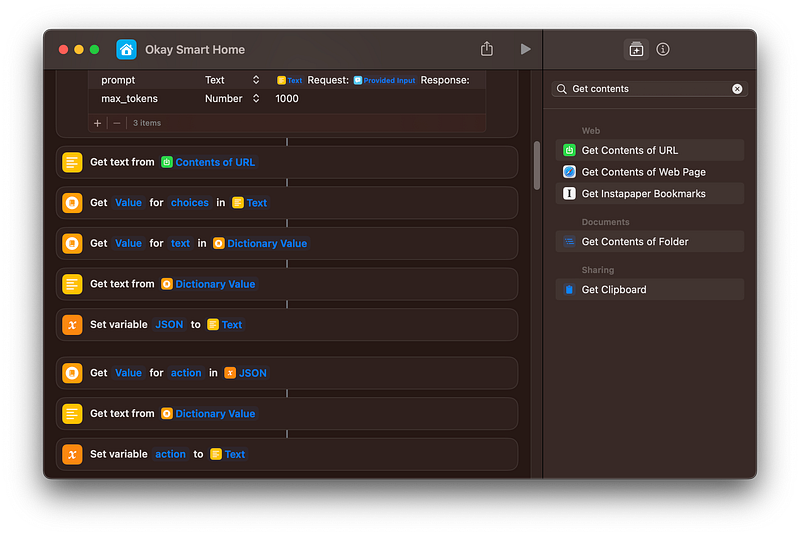Click the Safari icon for Web Page action
Viewport: 800px width, 536px height.
point(569,172)
